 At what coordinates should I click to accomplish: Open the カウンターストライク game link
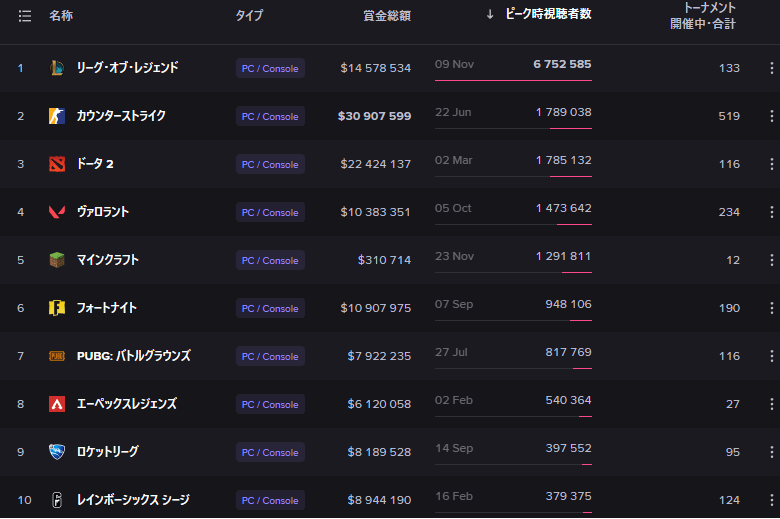[121, 116]
